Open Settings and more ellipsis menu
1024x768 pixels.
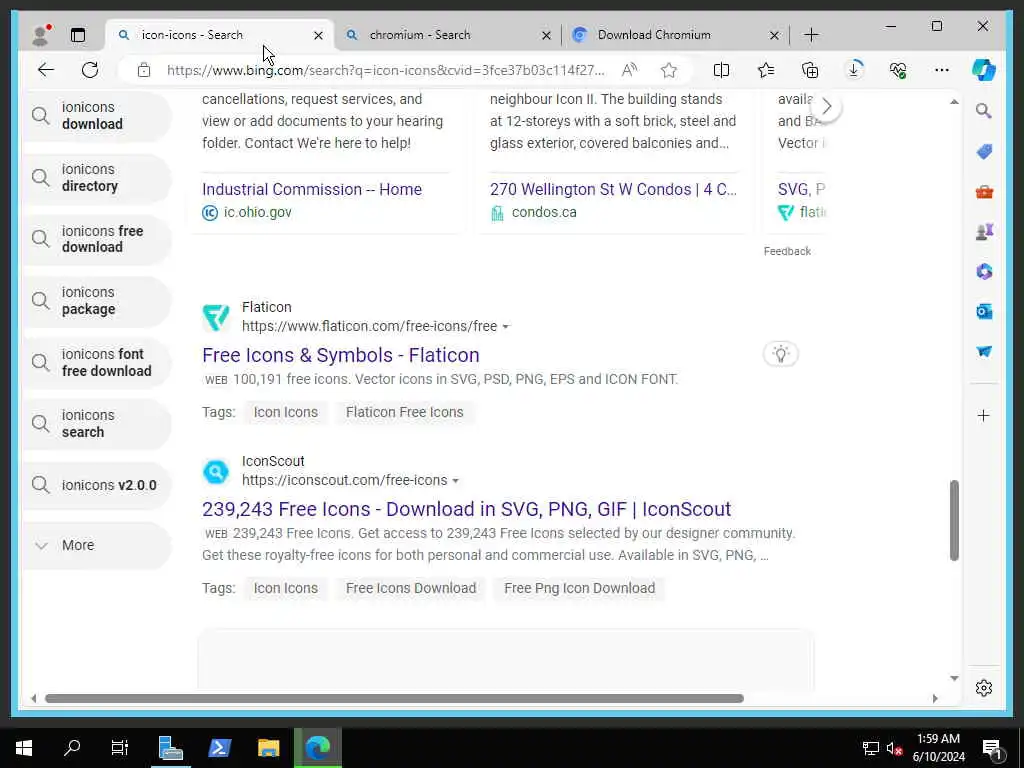click(942, 70)
